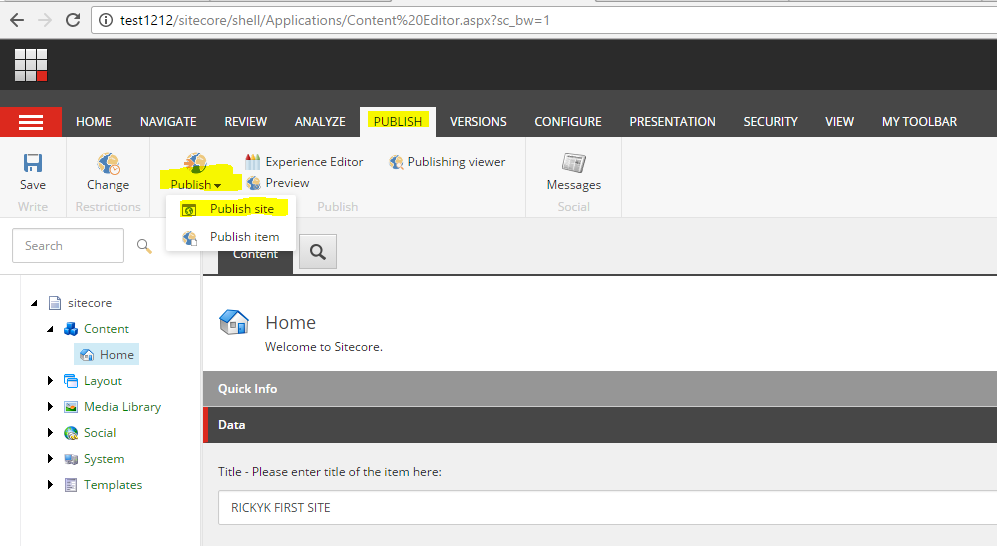Switch to the CONFIGURE ribbon tab
This screenshot has height=546, width=997.
coord(568,121)
